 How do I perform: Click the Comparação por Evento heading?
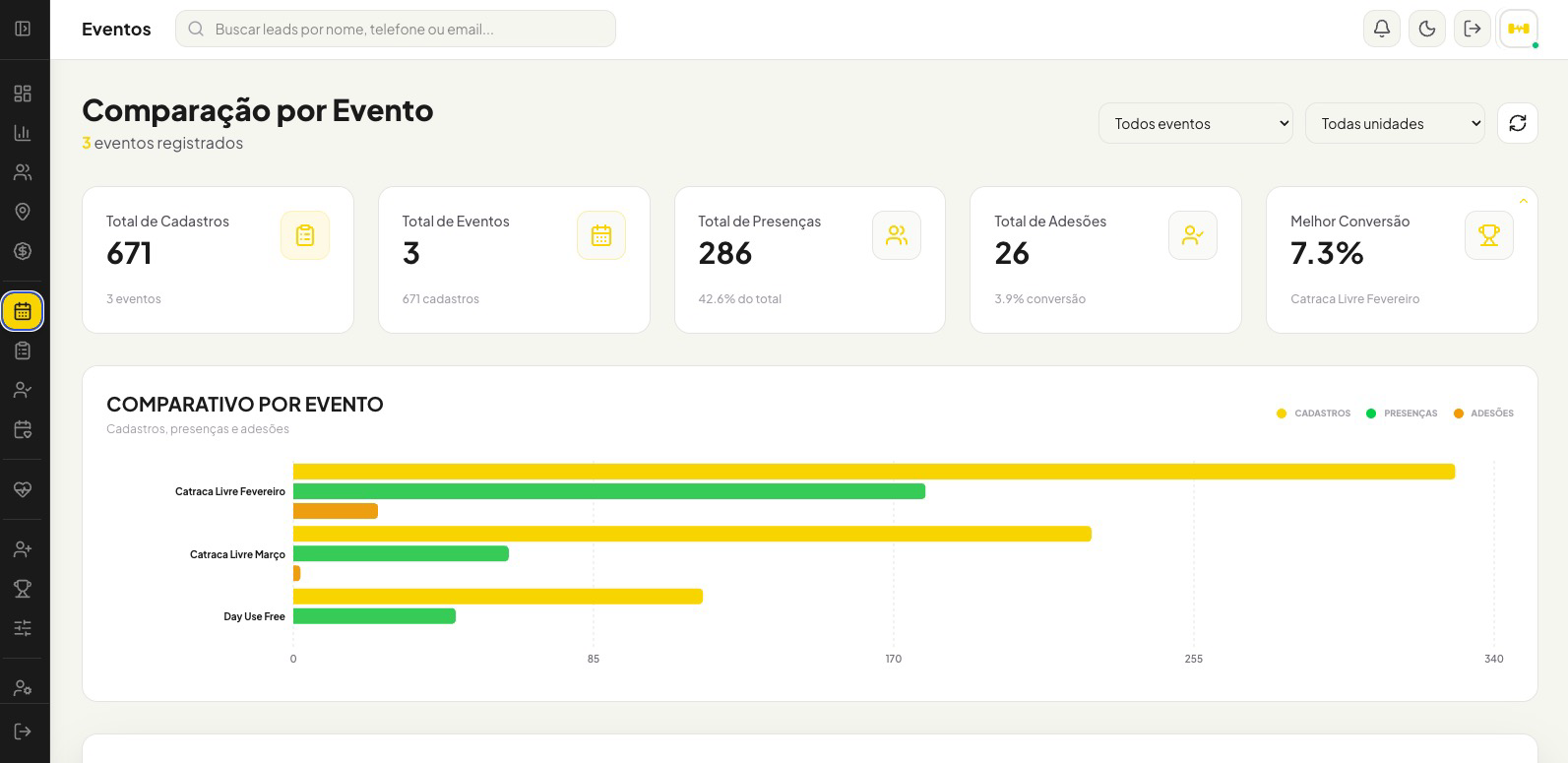tap(258, 110)
